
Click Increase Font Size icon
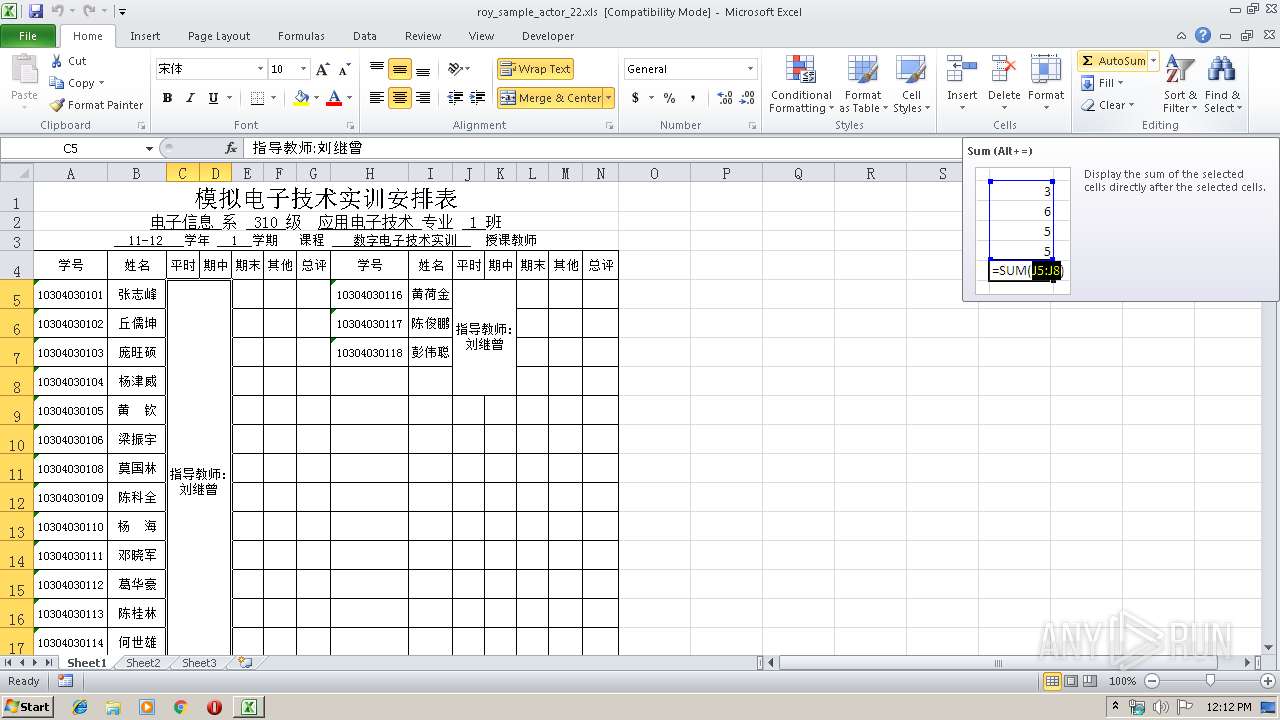click(322, 69)
